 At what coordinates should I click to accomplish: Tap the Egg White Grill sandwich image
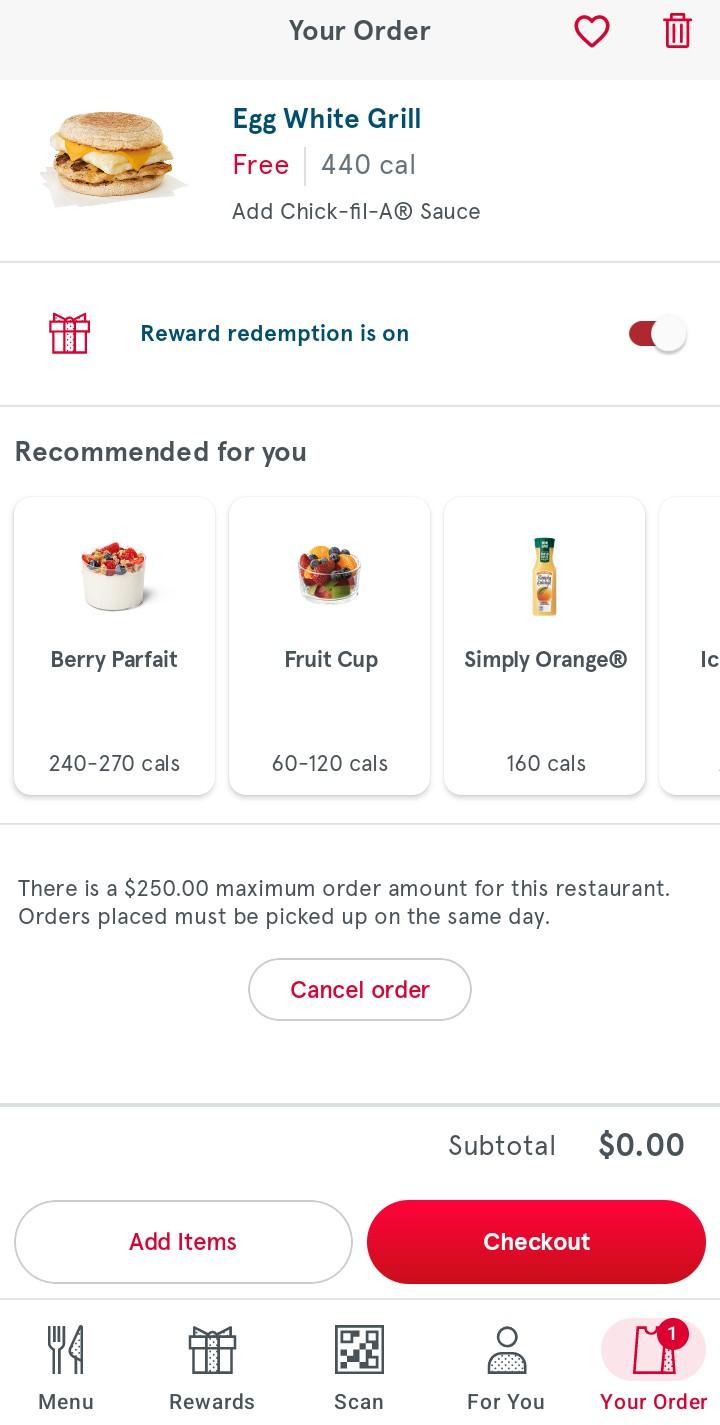click(113, 160)
